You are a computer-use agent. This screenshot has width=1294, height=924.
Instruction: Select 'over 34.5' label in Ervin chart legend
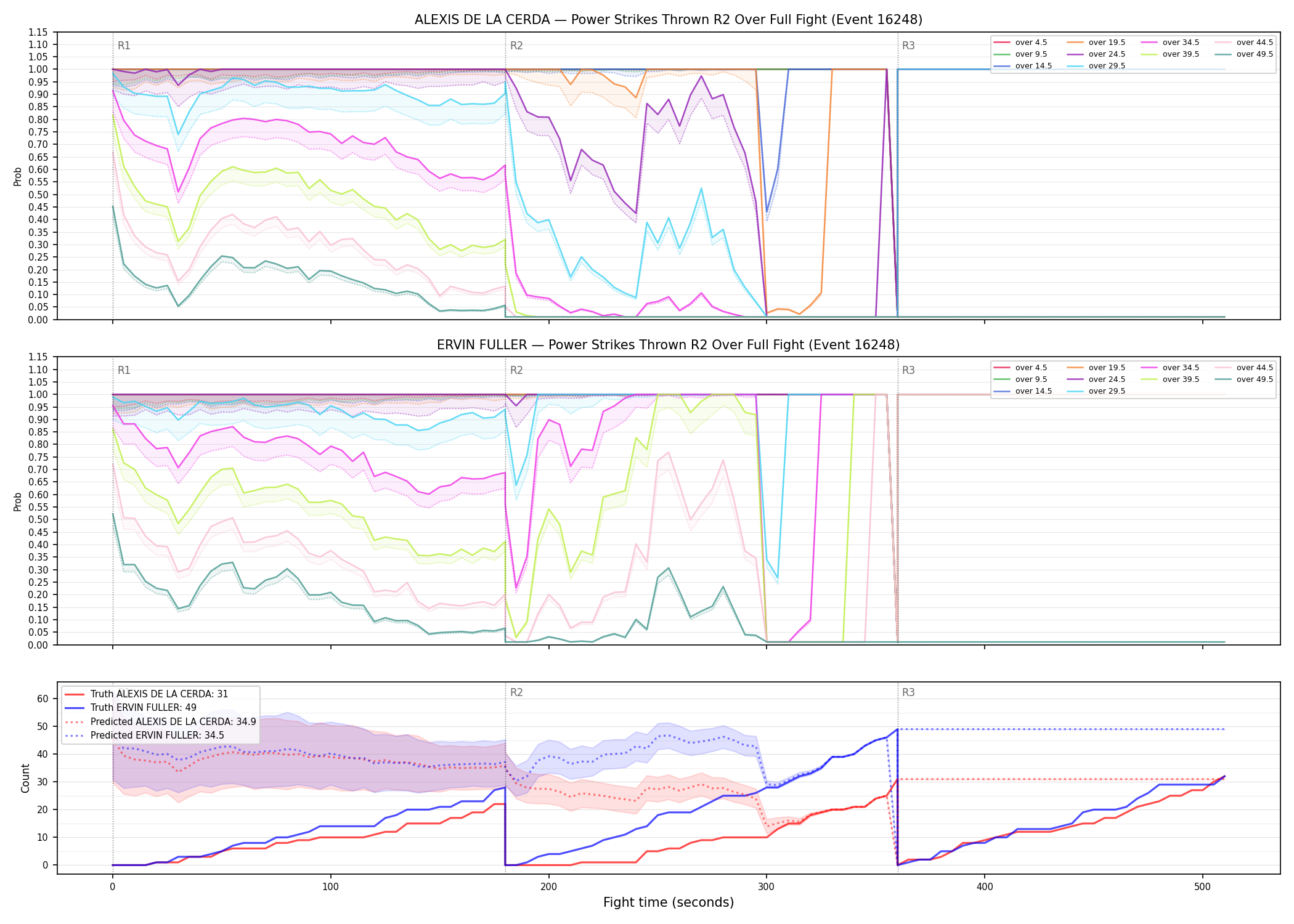pyautogui.click(x=1181, y=368)
